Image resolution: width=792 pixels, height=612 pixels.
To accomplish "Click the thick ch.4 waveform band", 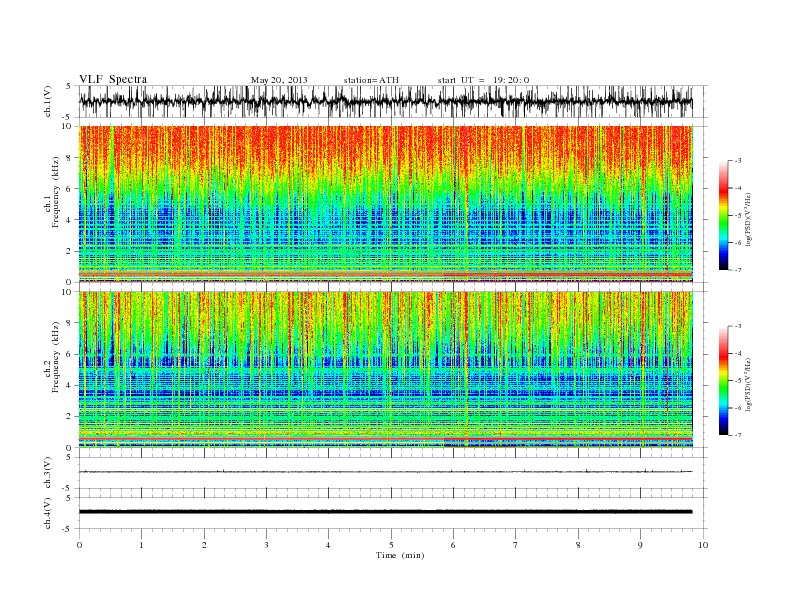I will point(385,512).
